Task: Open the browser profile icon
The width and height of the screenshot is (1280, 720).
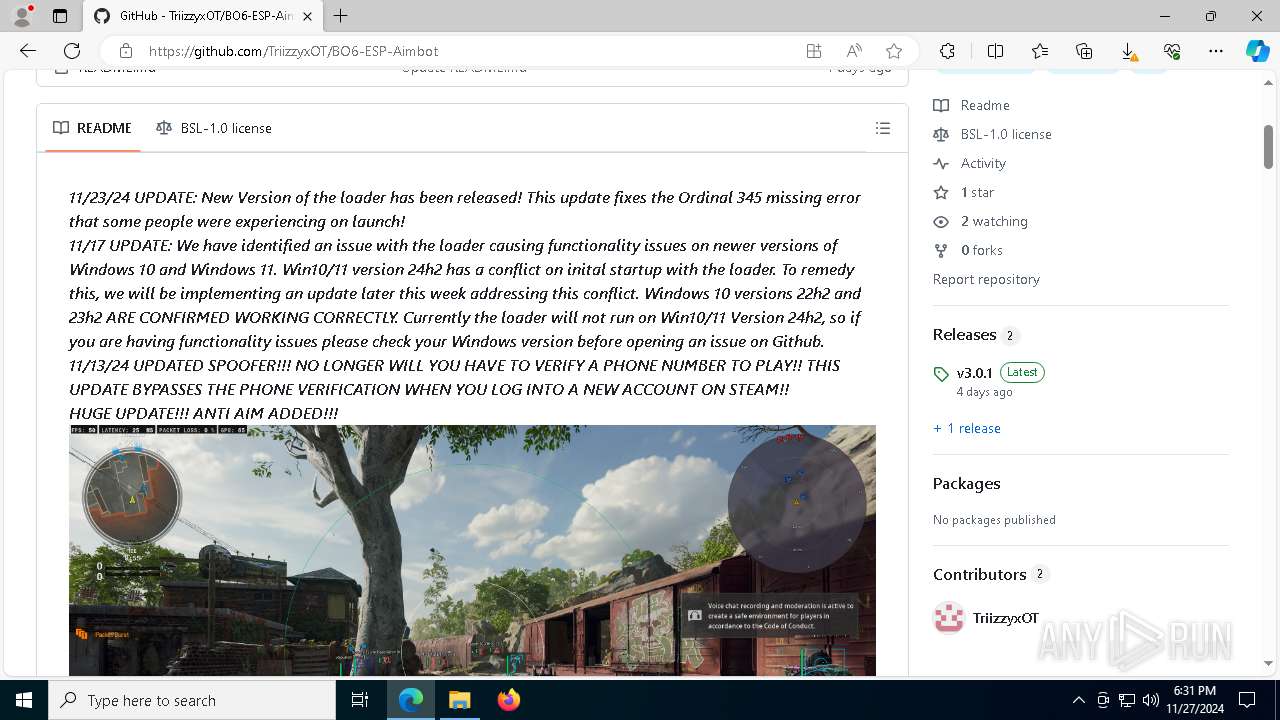Action: 22,16
